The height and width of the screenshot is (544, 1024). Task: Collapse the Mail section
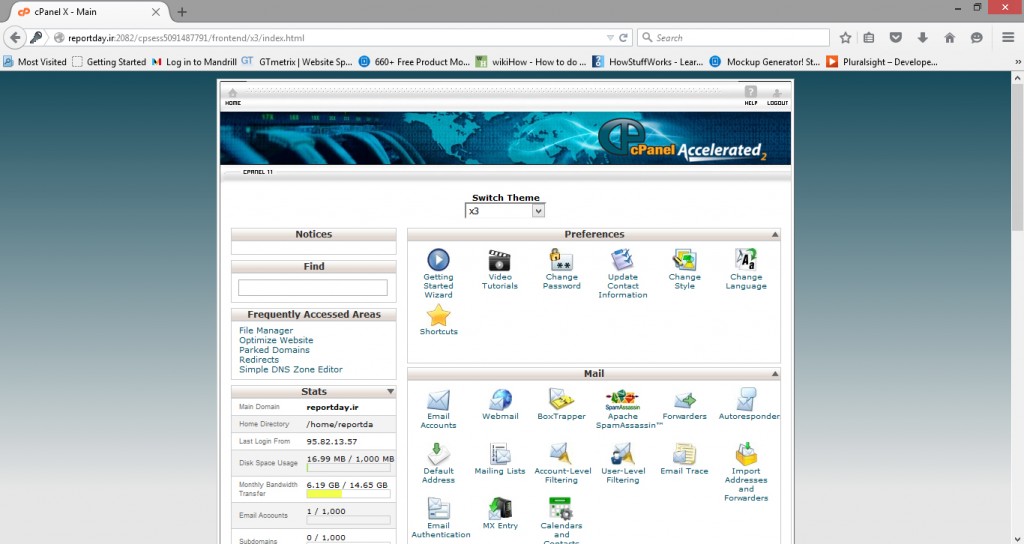point(775,374)
